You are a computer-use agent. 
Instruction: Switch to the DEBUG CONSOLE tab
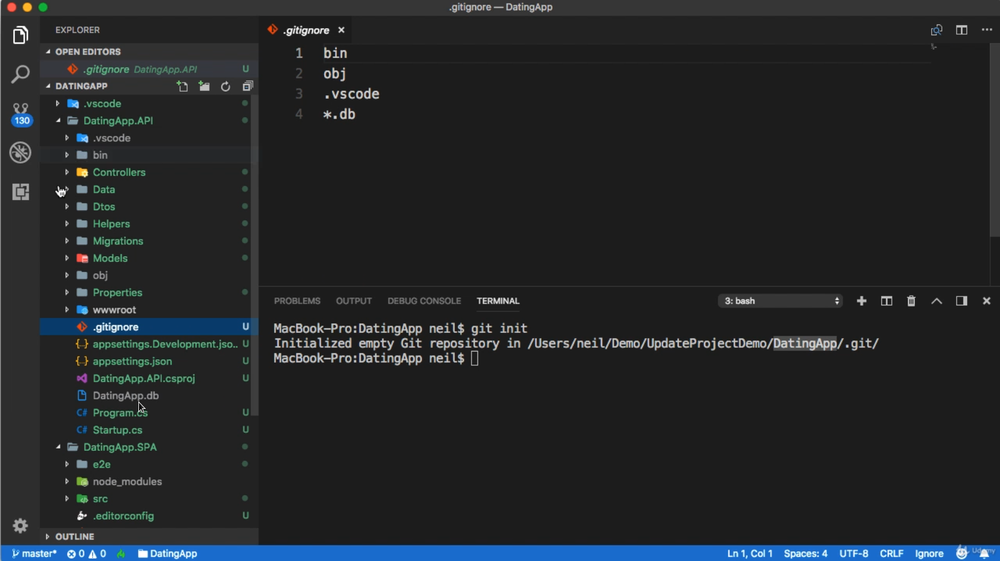[x=424, y=301]
